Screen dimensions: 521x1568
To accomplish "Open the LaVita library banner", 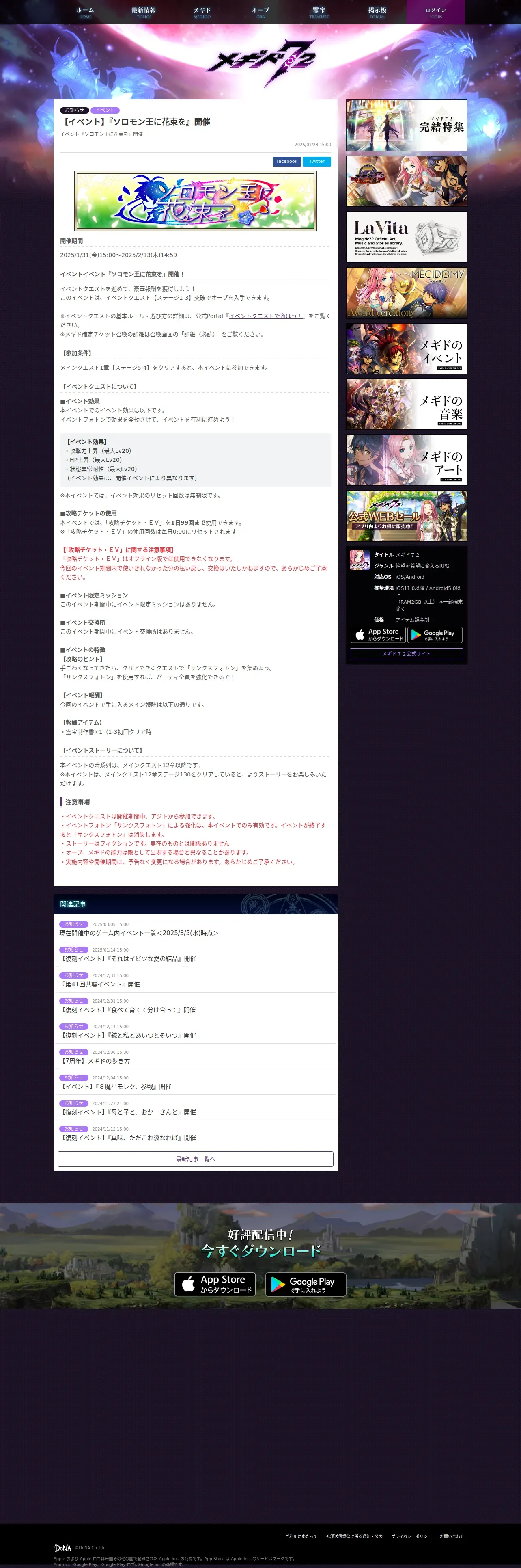I will [x=406, y=237].
